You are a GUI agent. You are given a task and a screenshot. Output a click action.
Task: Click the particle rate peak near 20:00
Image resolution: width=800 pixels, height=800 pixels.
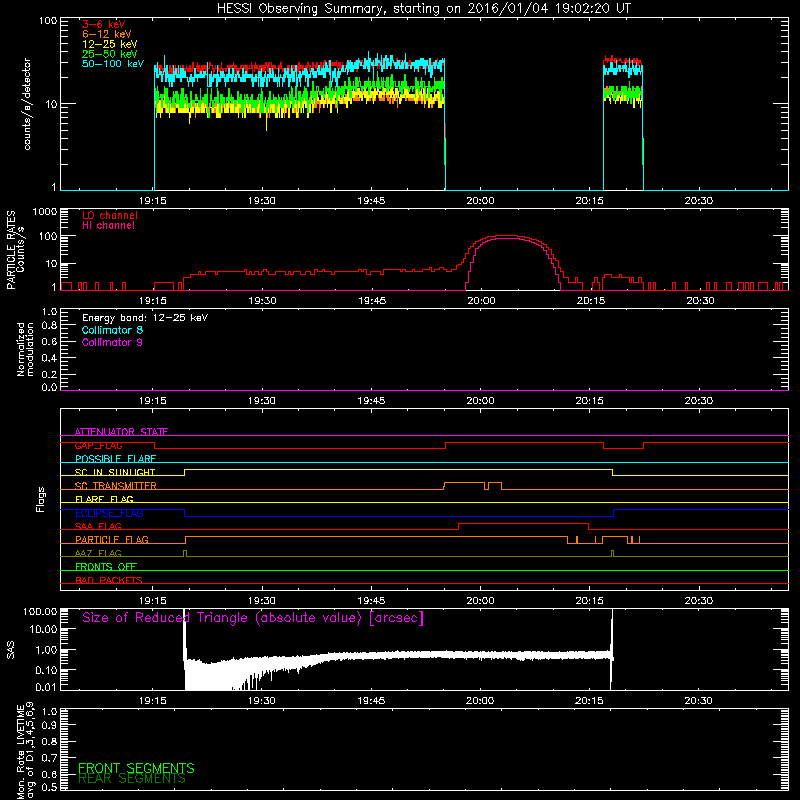[x=508, y=237]
